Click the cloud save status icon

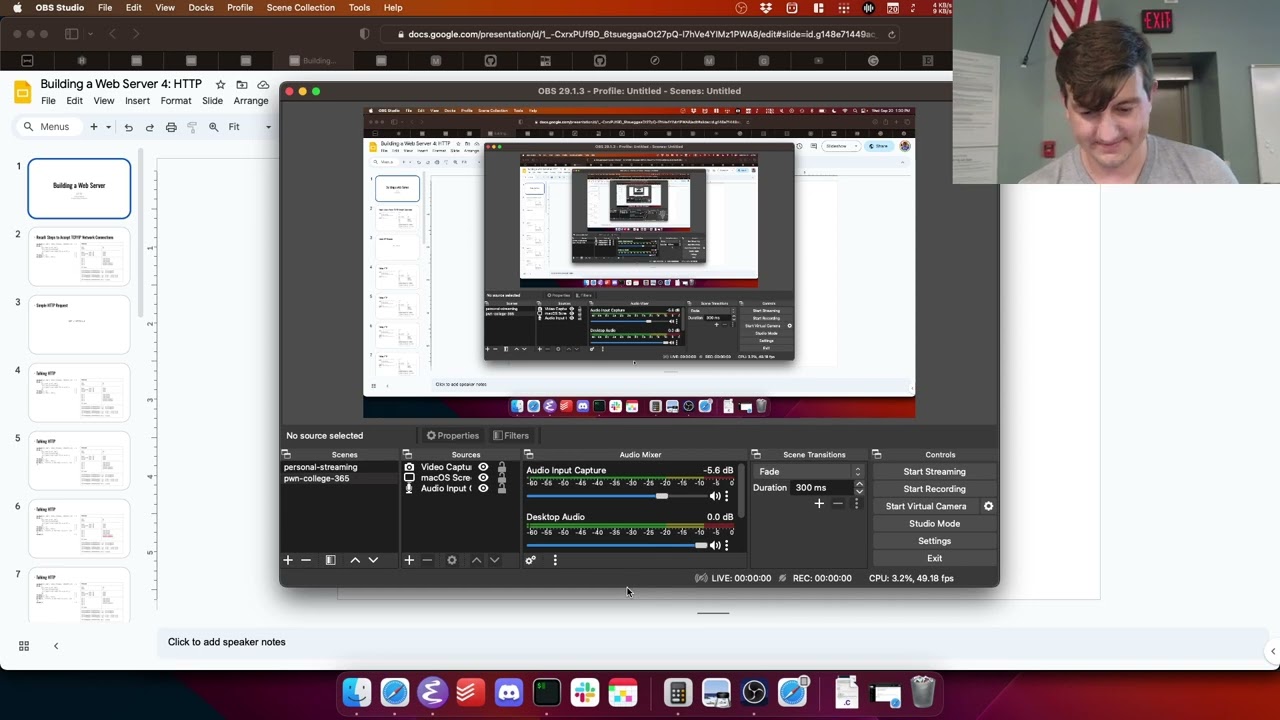click(263, 84)
